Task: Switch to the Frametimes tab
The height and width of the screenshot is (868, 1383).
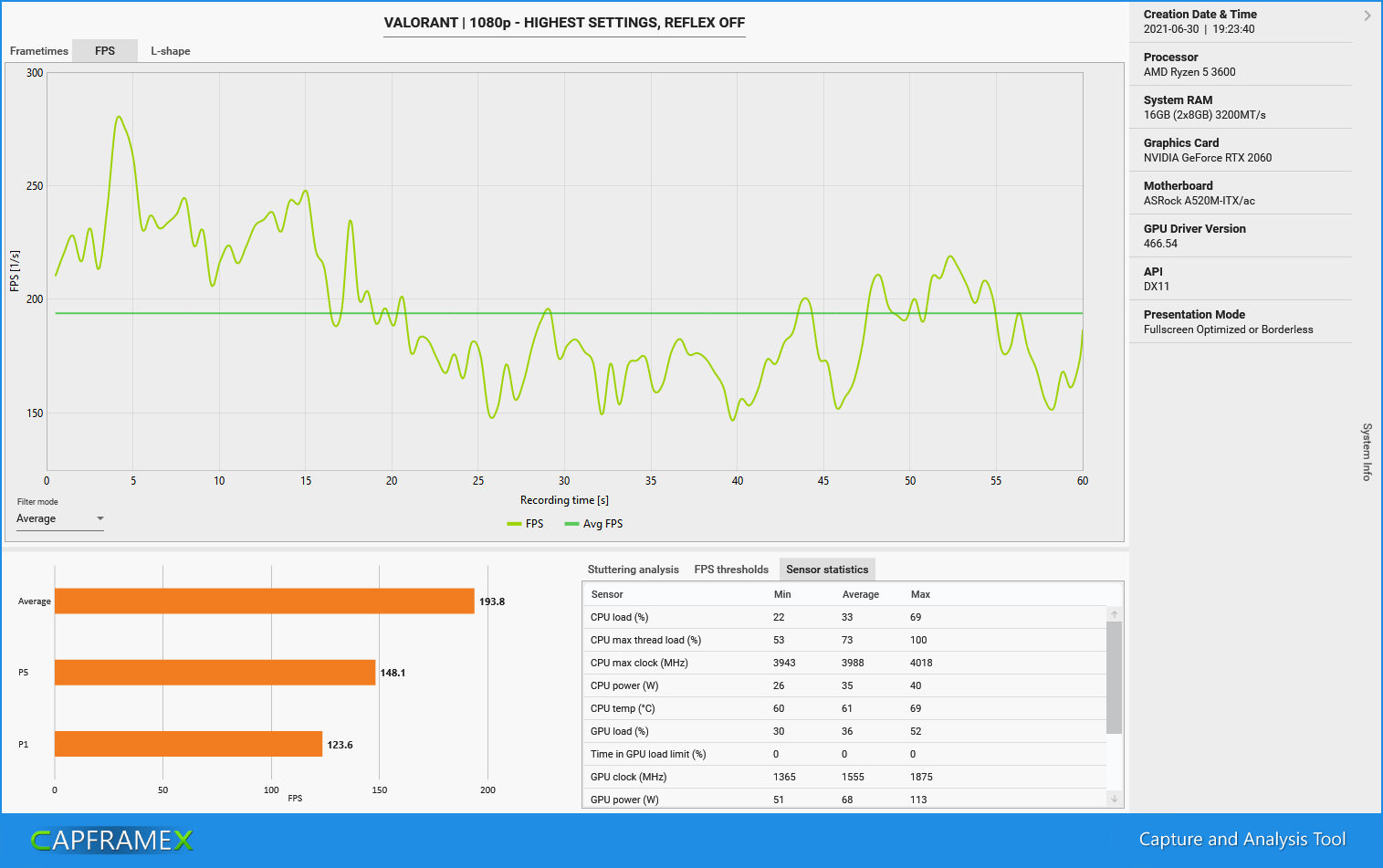Action: 39,51
